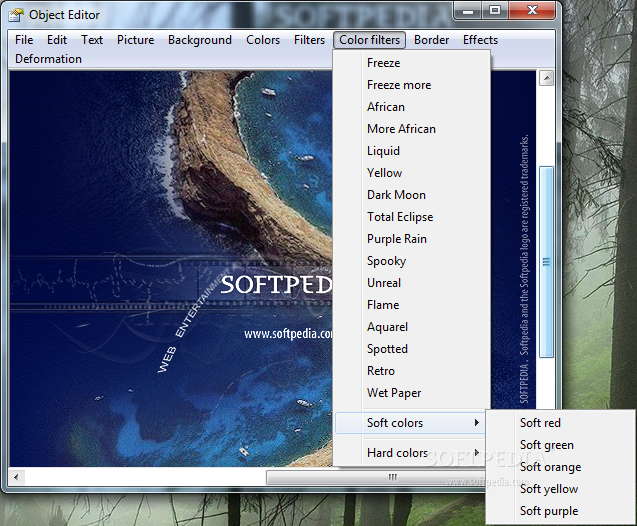Expand the Soft colors submenu
The height and width of the screenshot is (526, 637).
point(411,423)
